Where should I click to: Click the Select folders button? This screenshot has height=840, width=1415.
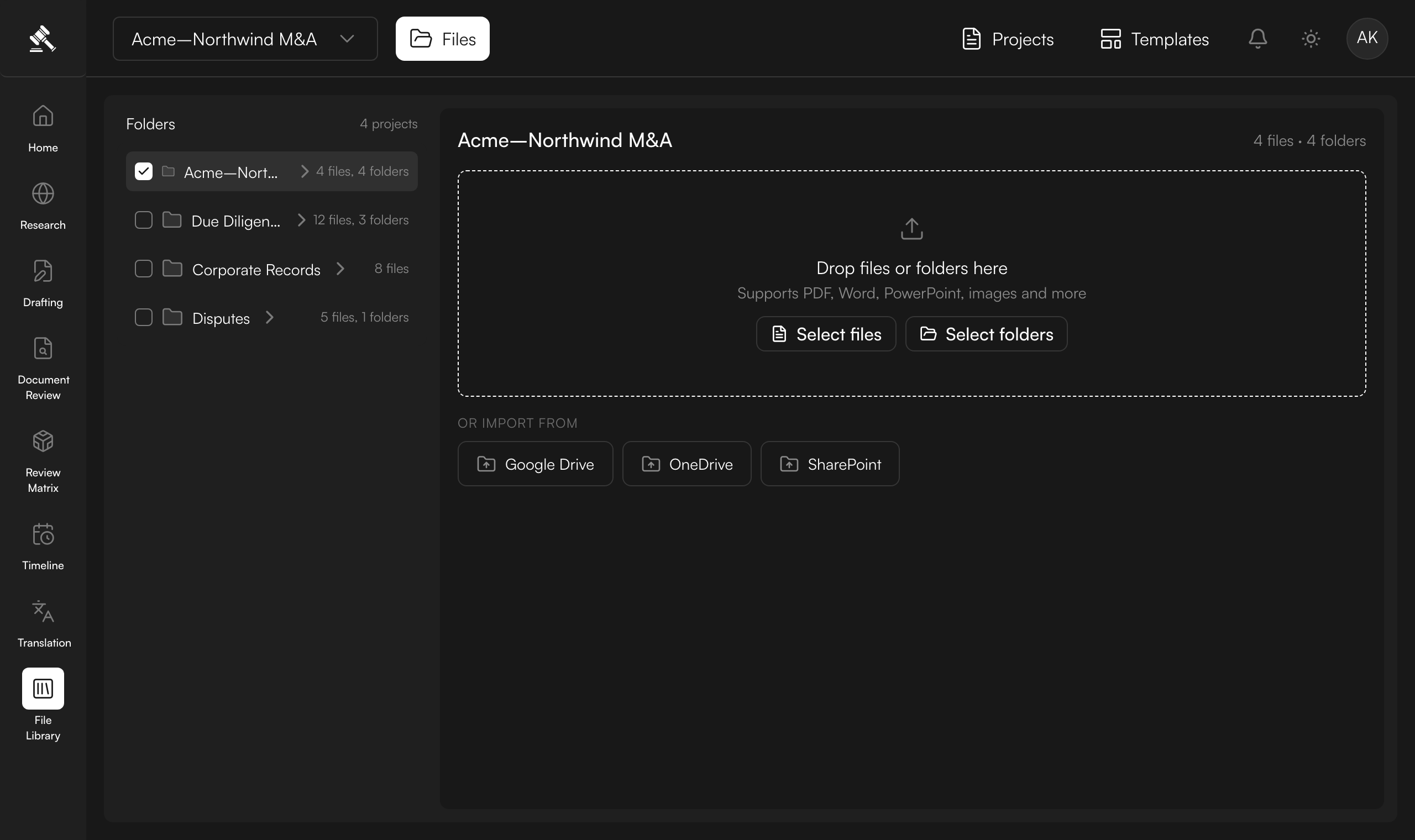pyautogui.click(x=987, y=334)
